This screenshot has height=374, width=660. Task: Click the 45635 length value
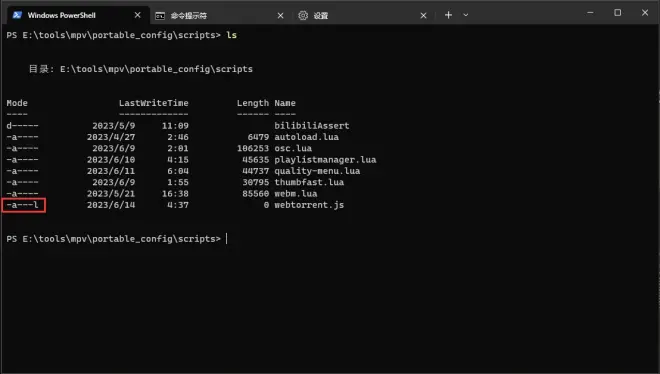pyautogui.click(x=255, y=160)
